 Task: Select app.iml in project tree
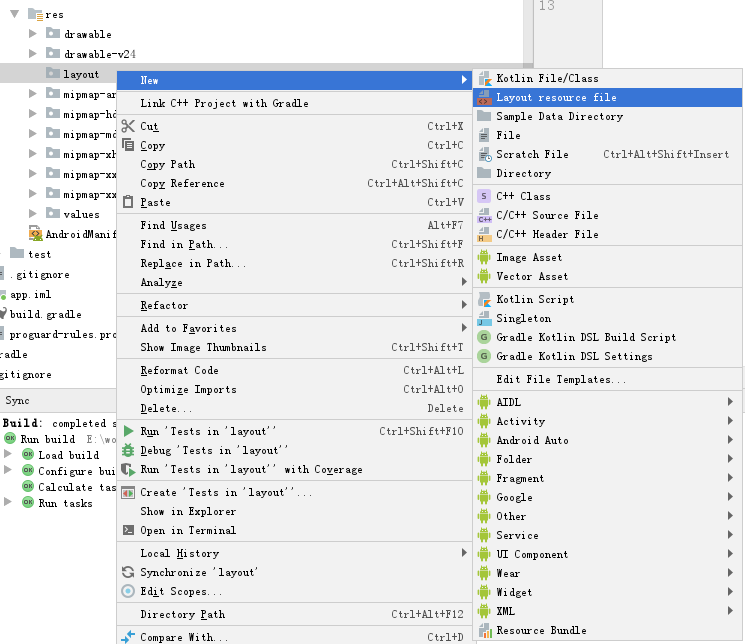click(x=30, y=294)
